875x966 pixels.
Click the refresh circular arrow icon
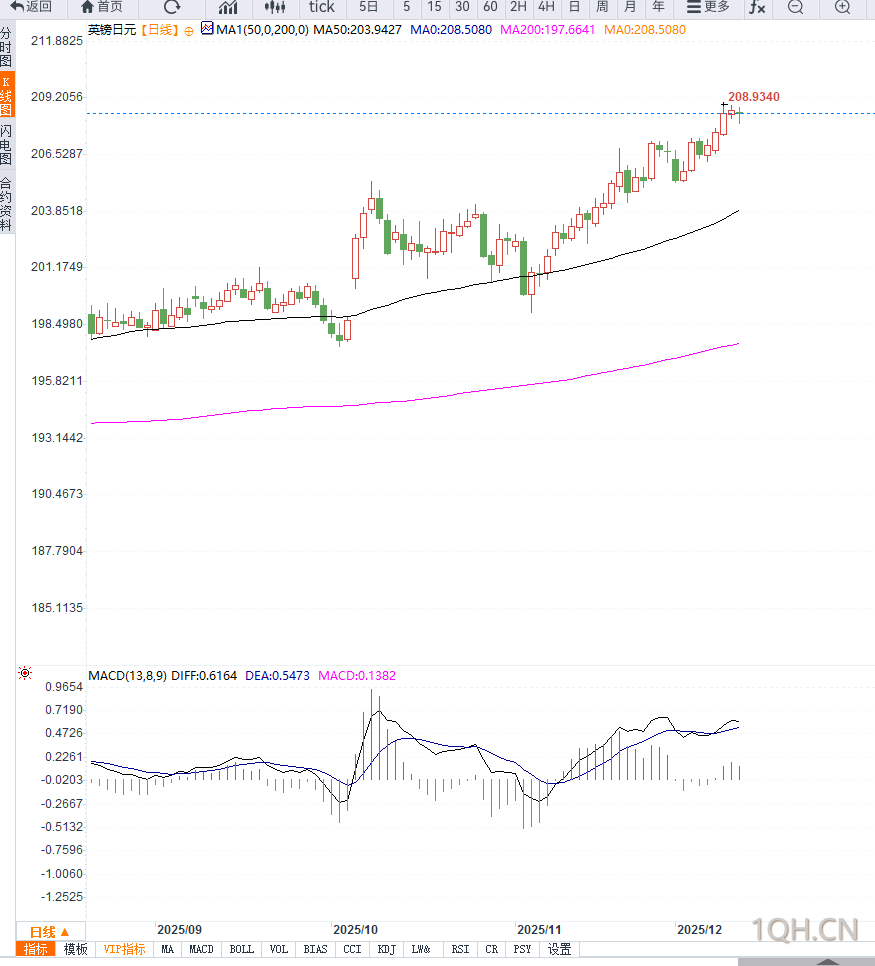tap(172, 7)
